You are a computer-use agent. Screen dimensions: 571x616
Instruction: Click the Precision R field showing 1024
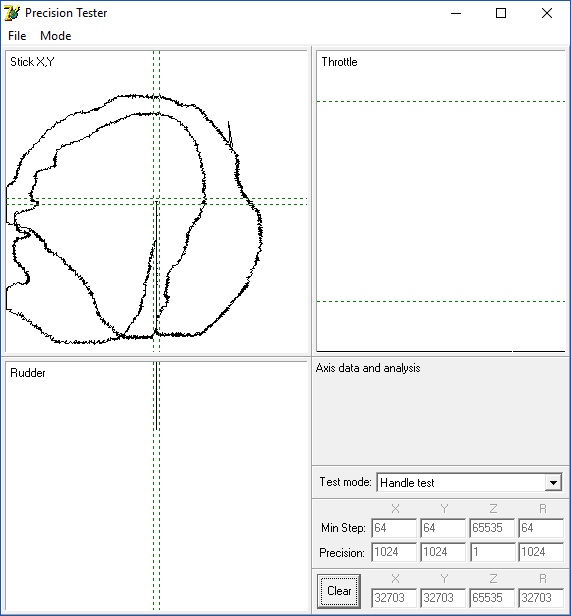541,552
